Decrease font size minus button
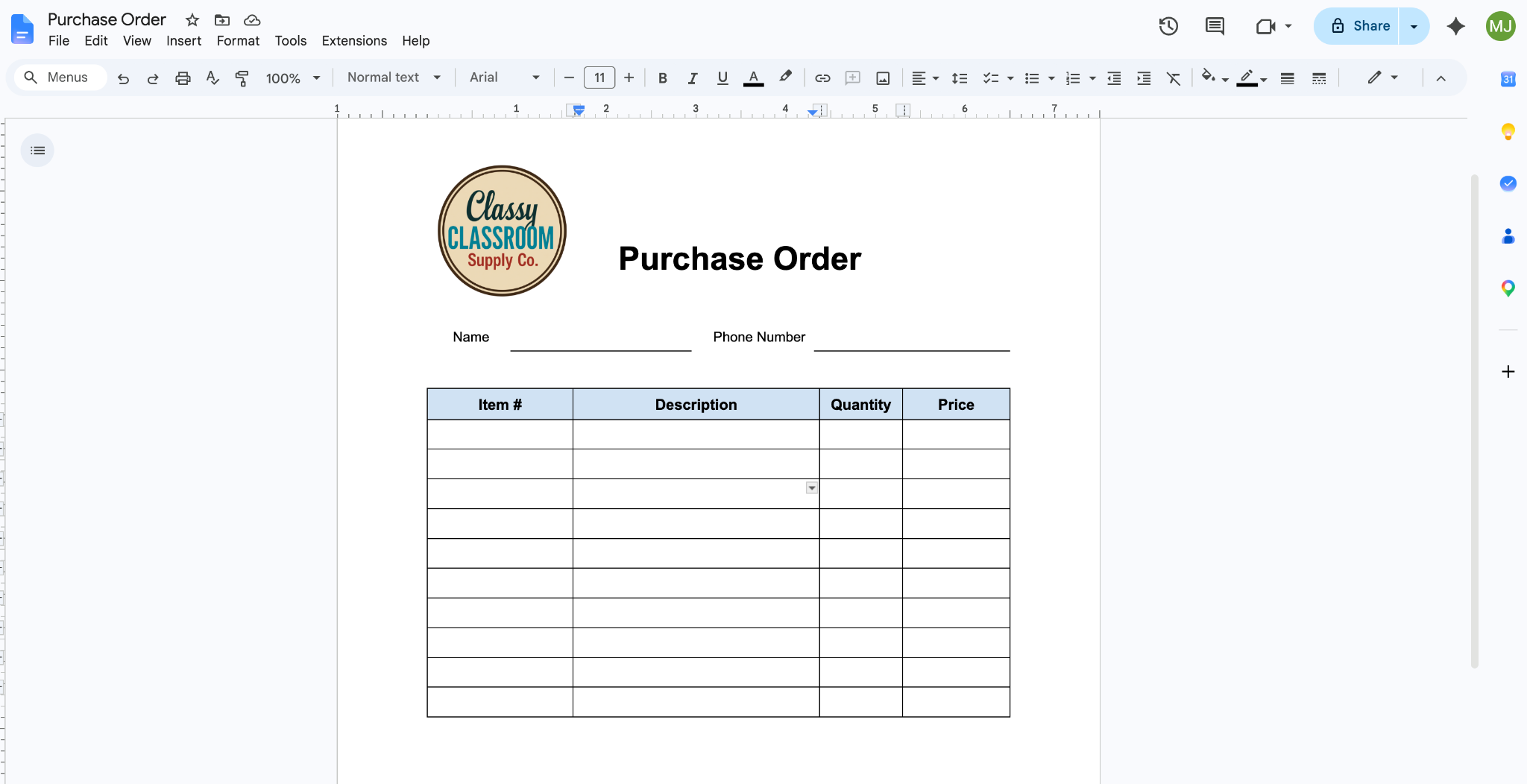The width and height of the screenshot is (1527, 784). tap(569, 78)
